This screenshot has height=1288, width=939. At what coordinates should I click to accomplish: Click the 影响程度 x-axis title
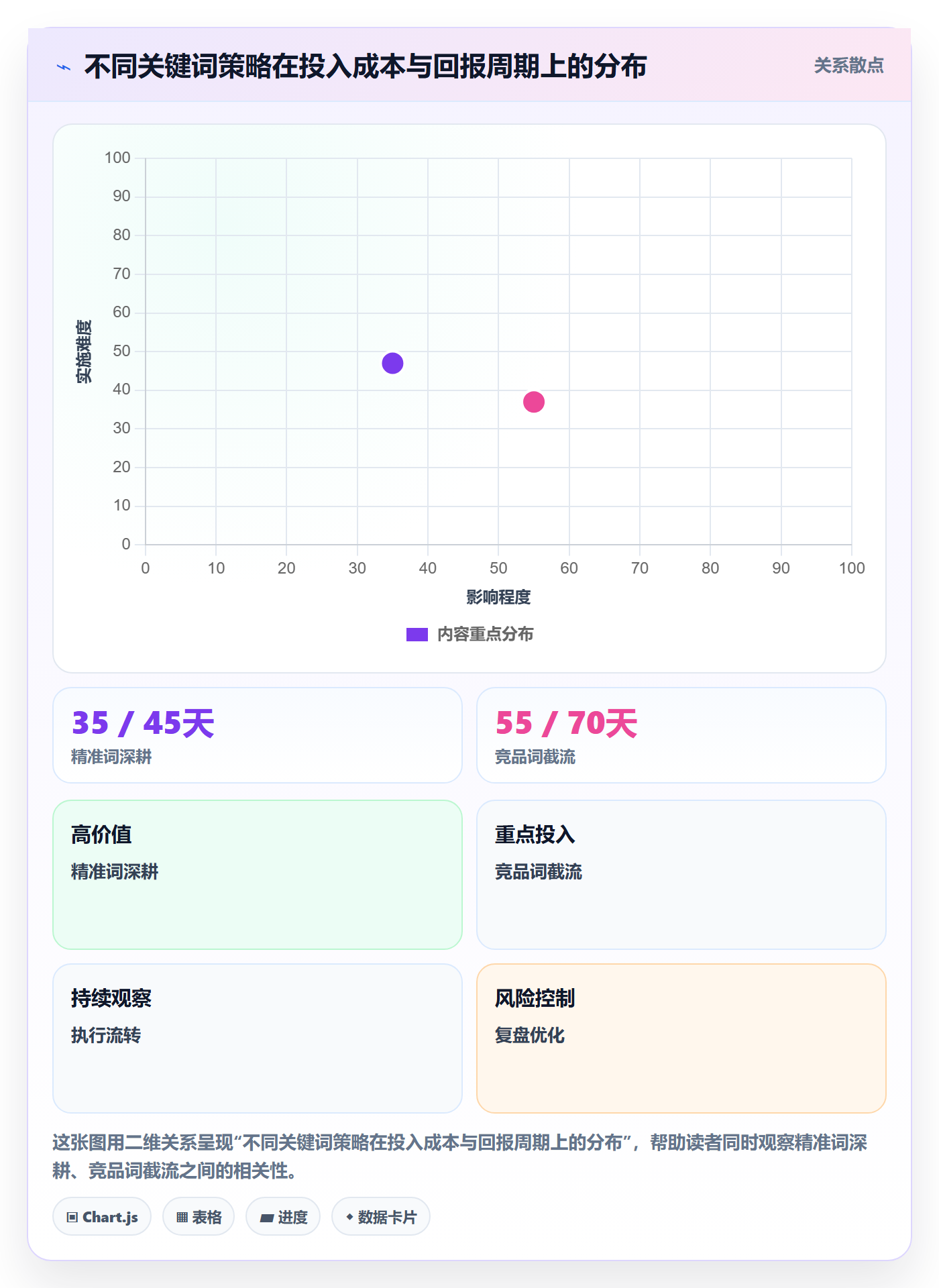pyautogui.click(x=498, y=597)
